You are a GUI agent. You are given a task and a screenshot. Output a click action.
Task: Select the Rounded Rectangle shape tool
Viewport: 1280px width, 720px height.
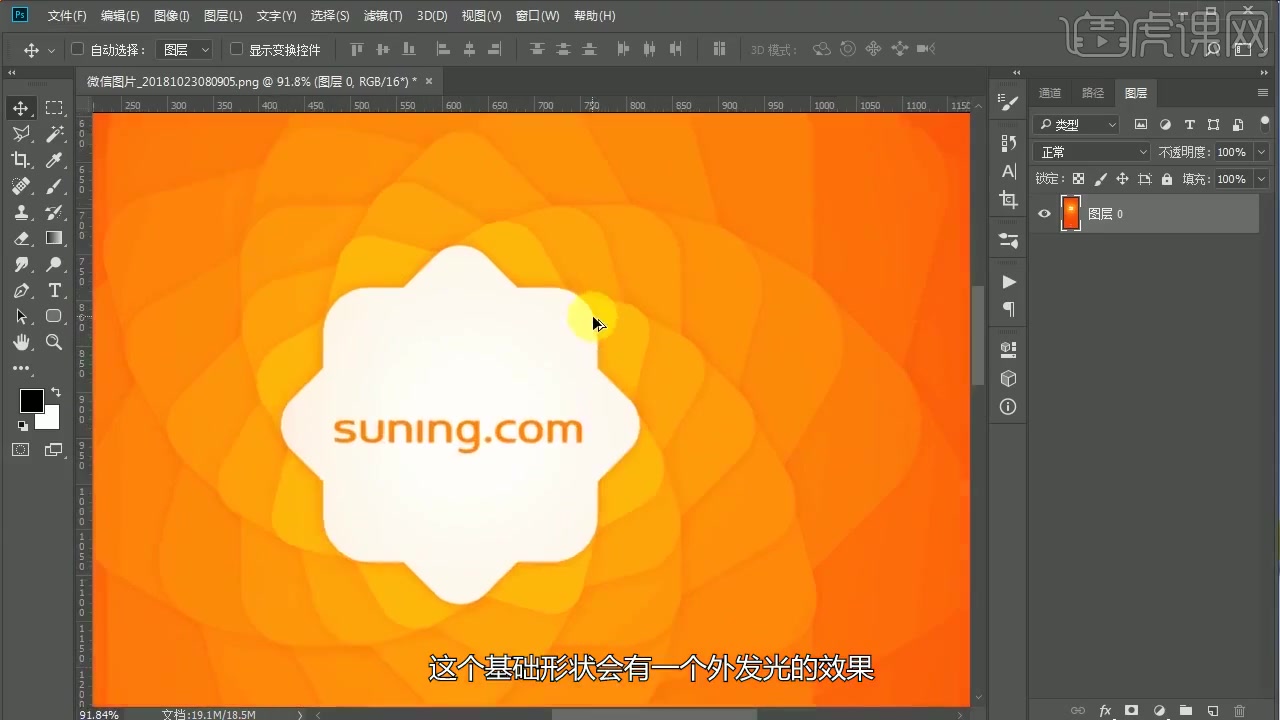54,316
